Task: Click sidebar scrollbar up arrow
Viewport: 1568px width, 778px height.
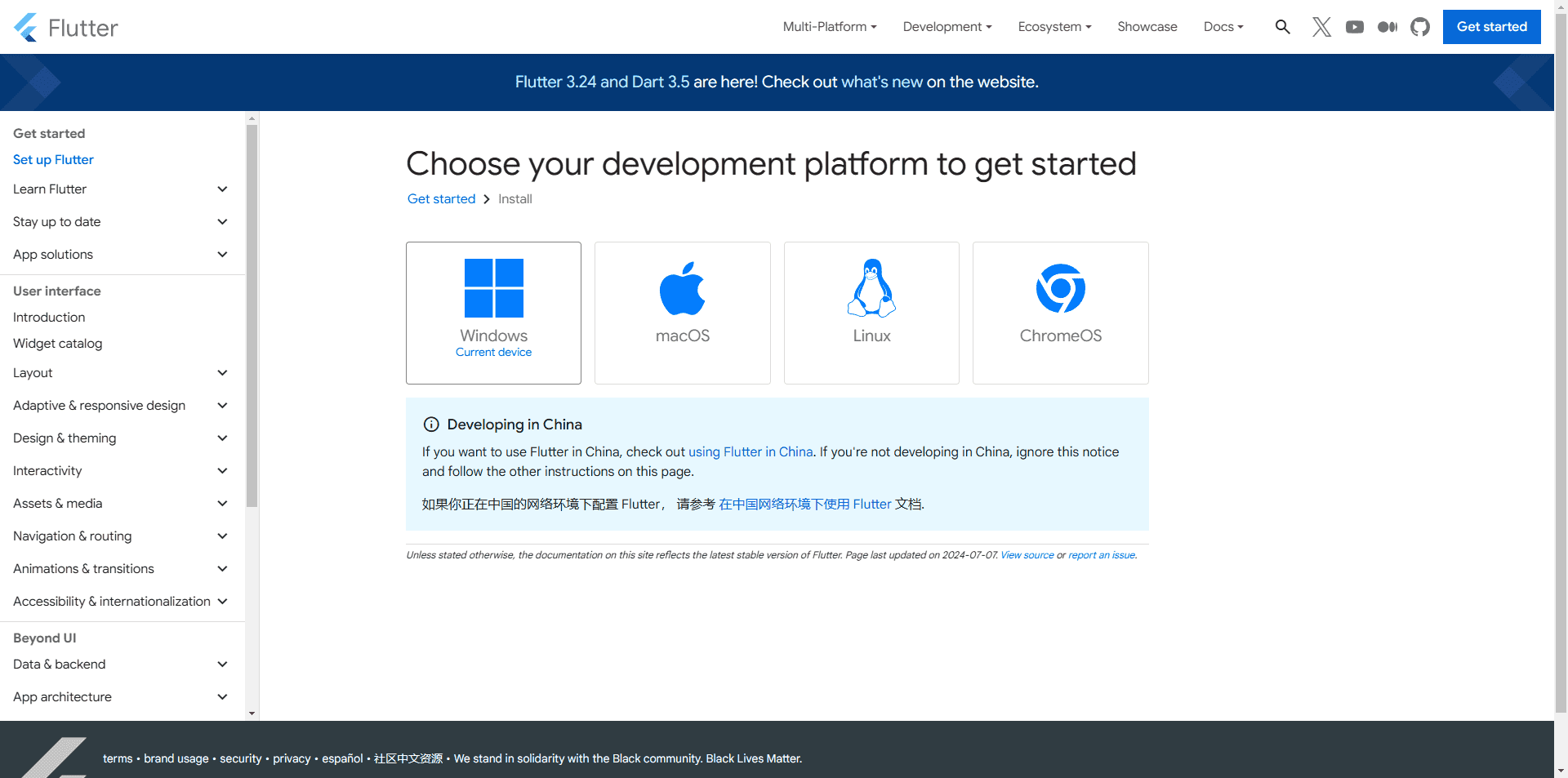Action: click(252, 118)
